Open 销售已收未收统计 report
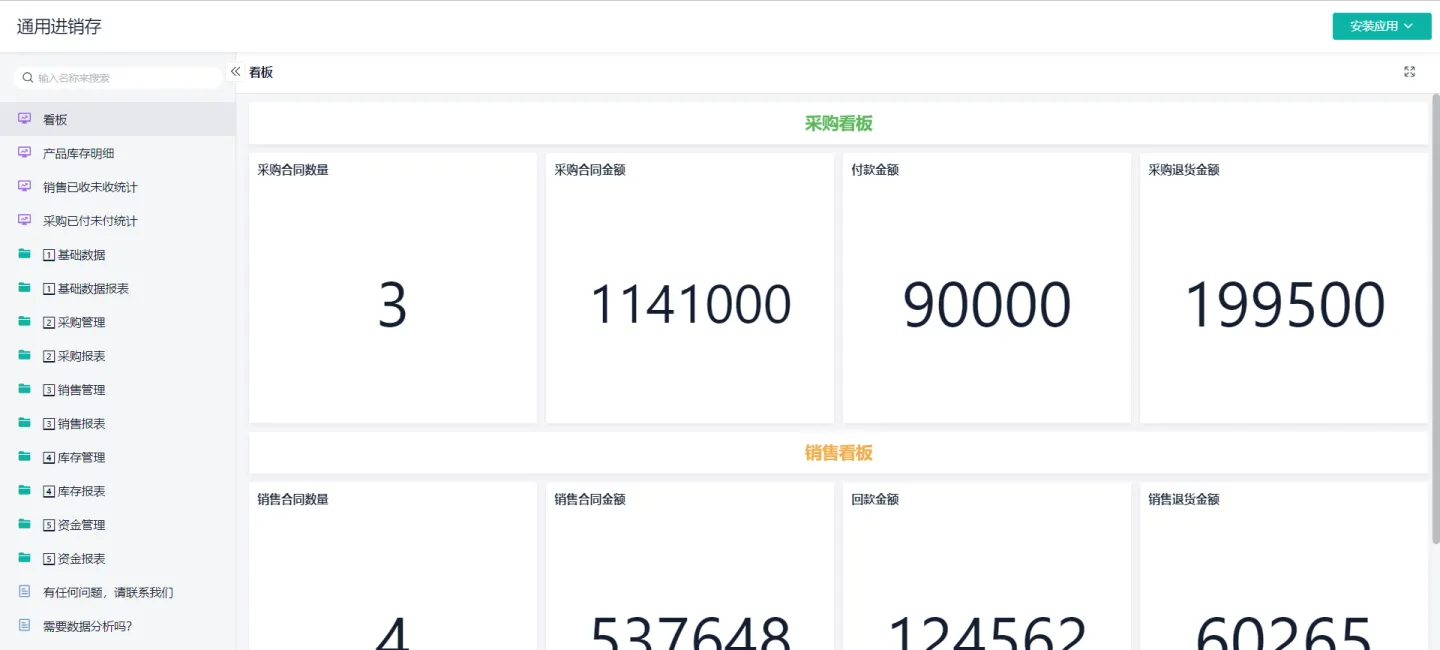This screenshot has width=1440, height=650. point(118,187)
